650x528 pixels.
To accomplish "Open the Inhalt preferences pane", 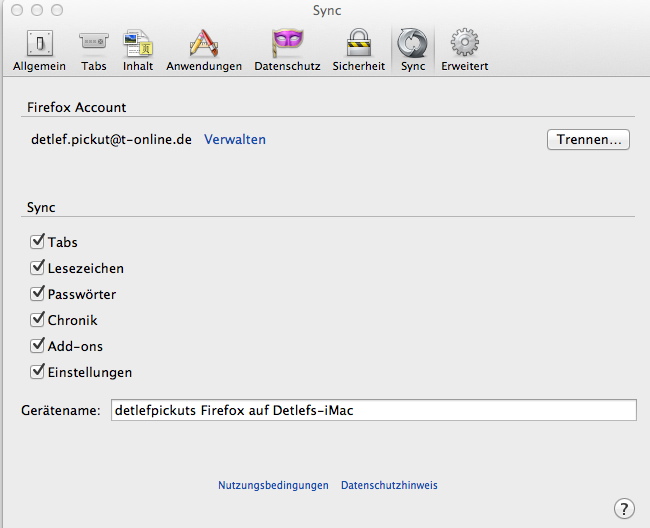I will click(138, 50).
